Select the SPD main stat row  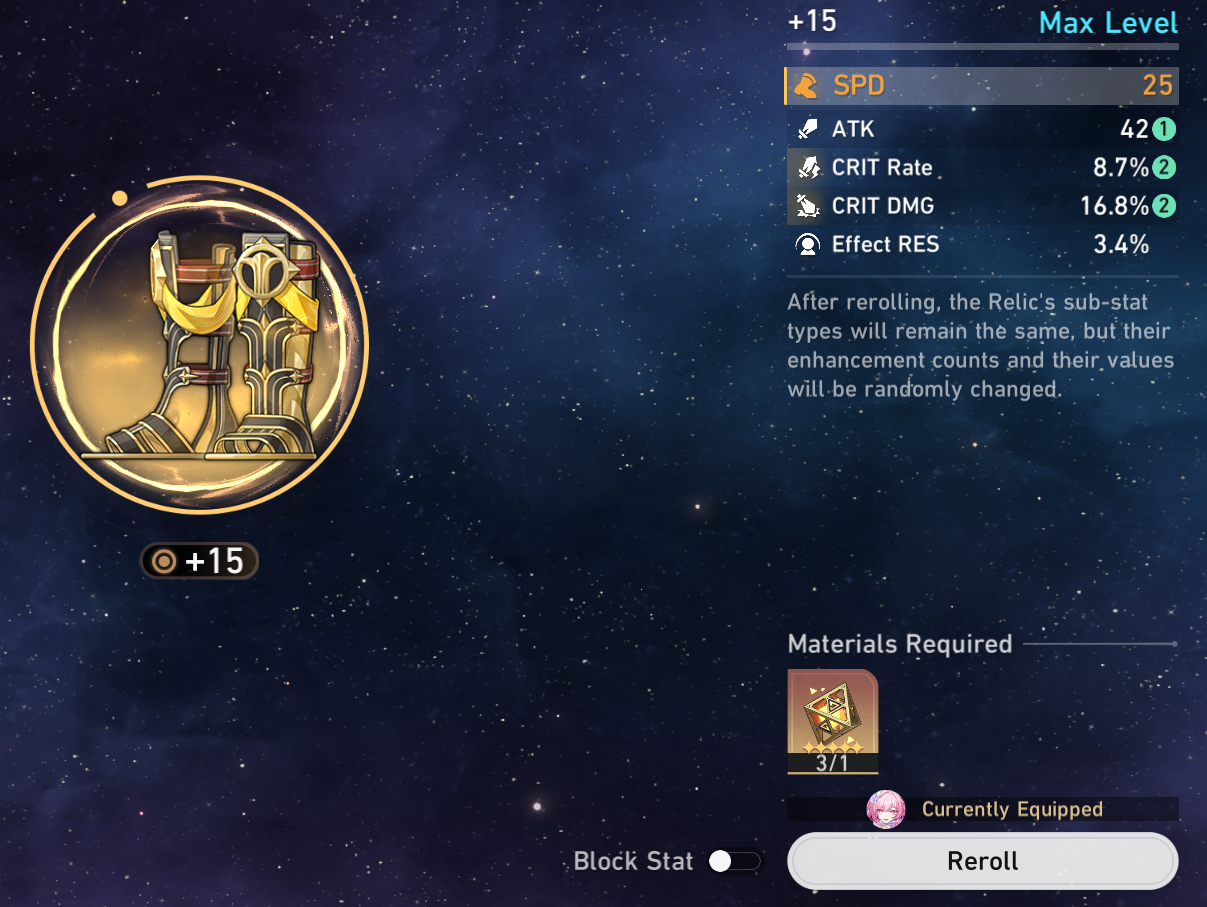(x=982, y=86)
